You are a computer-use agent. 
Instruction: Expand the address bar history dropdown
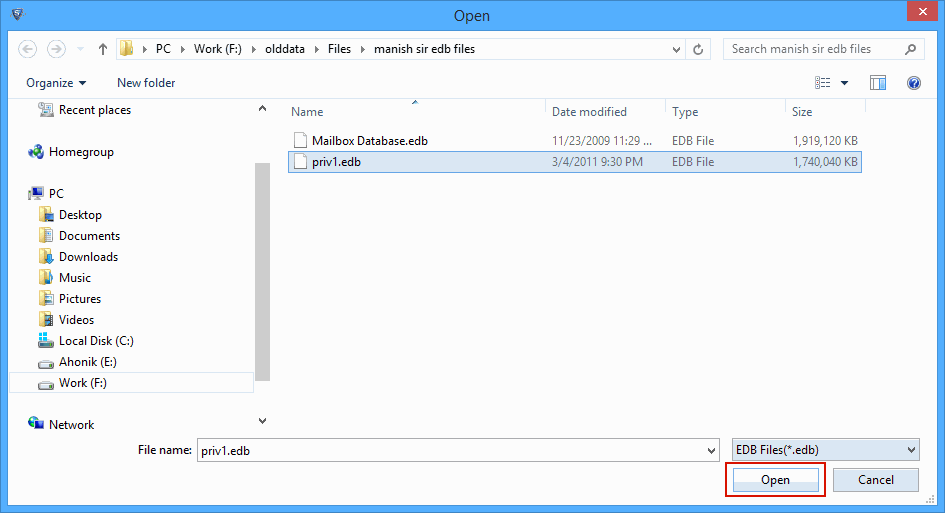coord(676,49)
